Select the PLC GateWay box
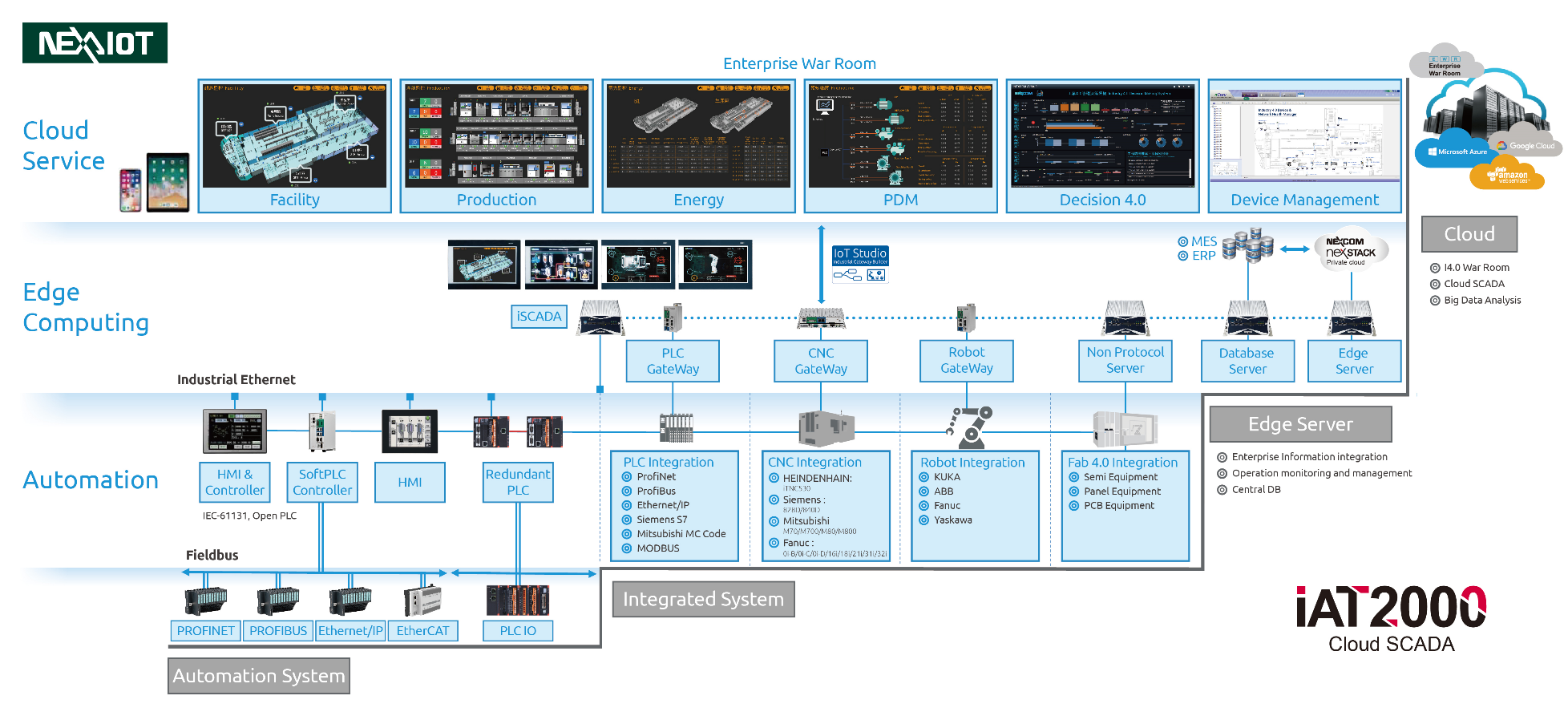The height and width of the screenshot is (720, 1568). pyautogui.click(x=673, y=361)
